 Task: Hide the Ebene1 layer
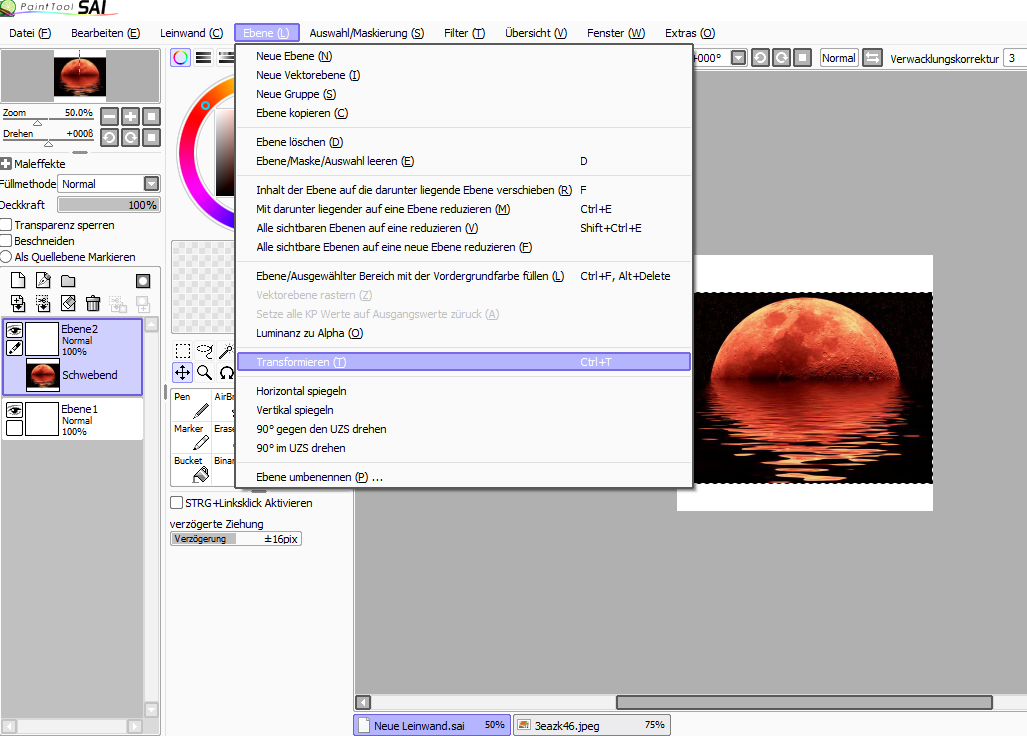[17, 409]
